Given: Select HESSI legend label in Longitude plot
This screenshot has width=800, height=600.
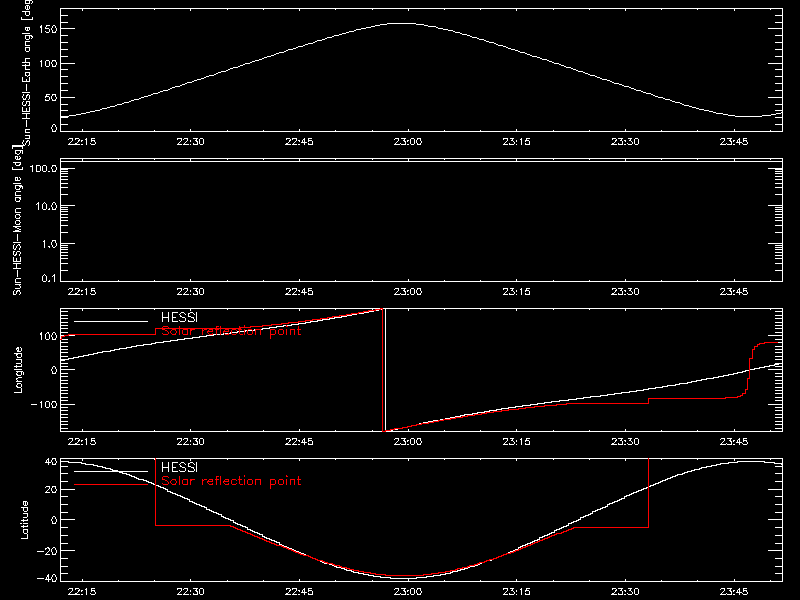Looking at the screenshot, I should click(x=179, y=317).
